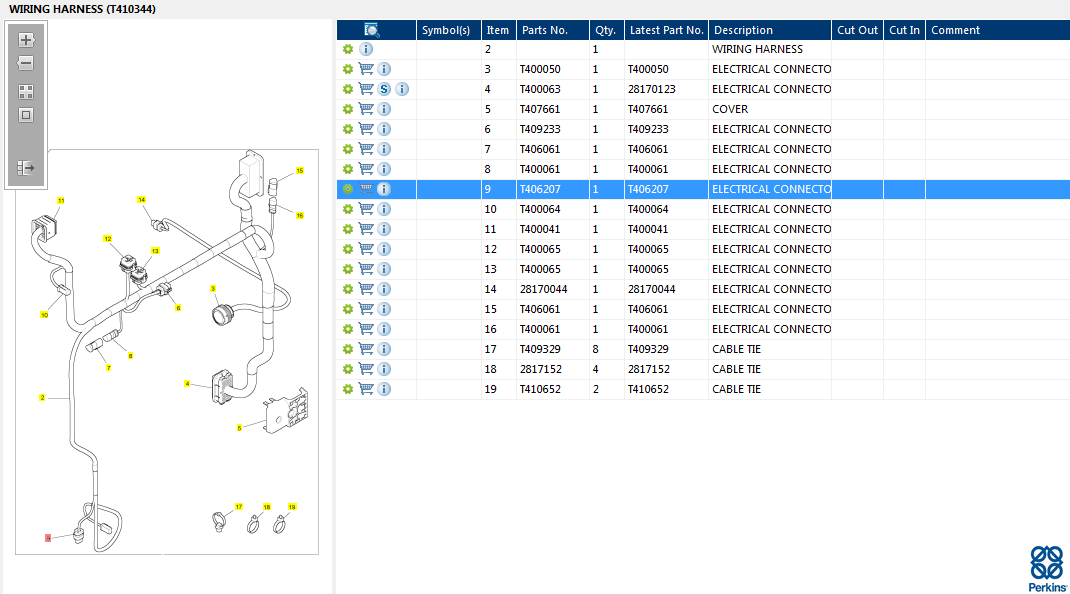Sort by Latest Part No. column header
This screenshot has width=1070, height=594.
click(666, 30)
